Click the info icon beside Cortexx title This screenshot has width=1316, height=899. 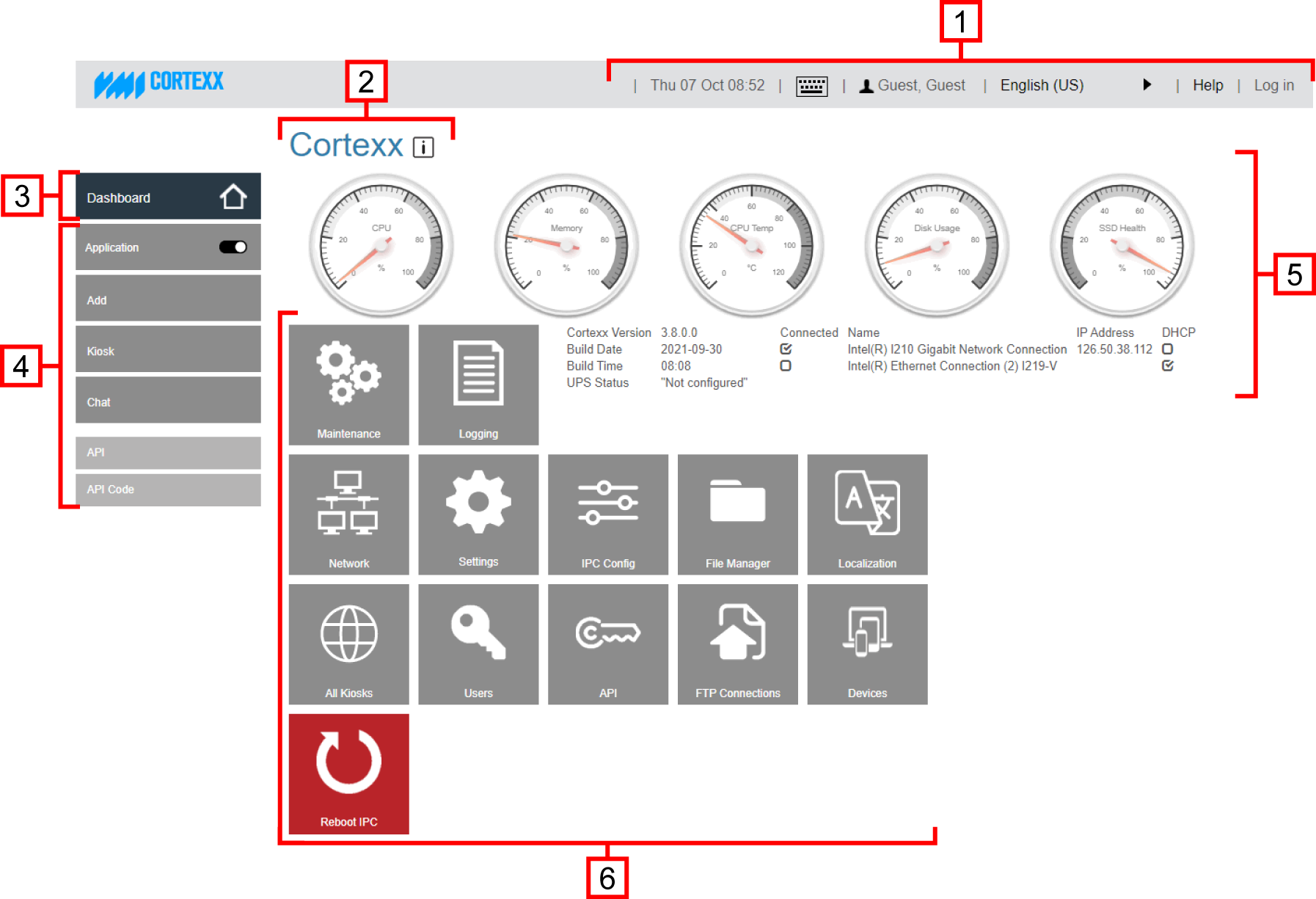coord(423,148)
